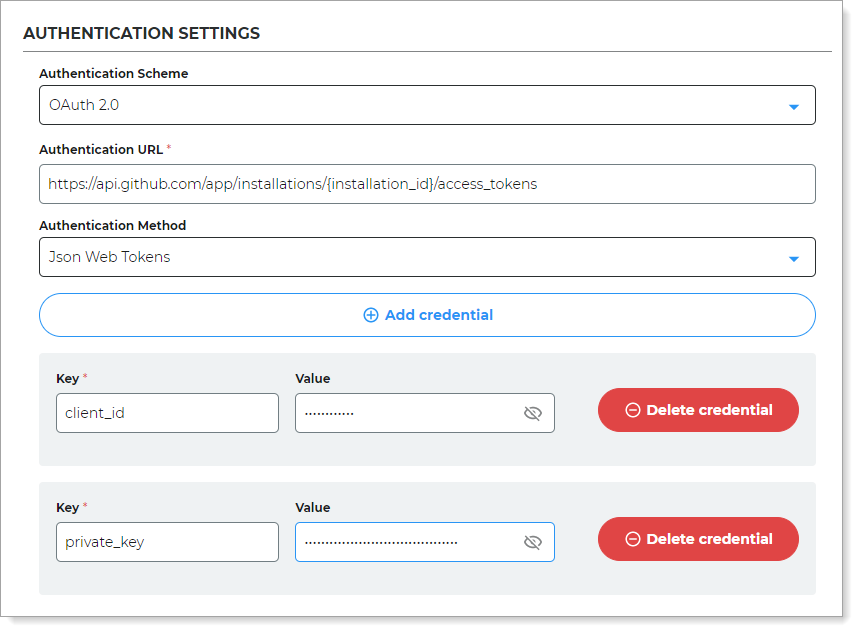Expand the Authentication Method dropdown arrow

click(x=793, y=258)
